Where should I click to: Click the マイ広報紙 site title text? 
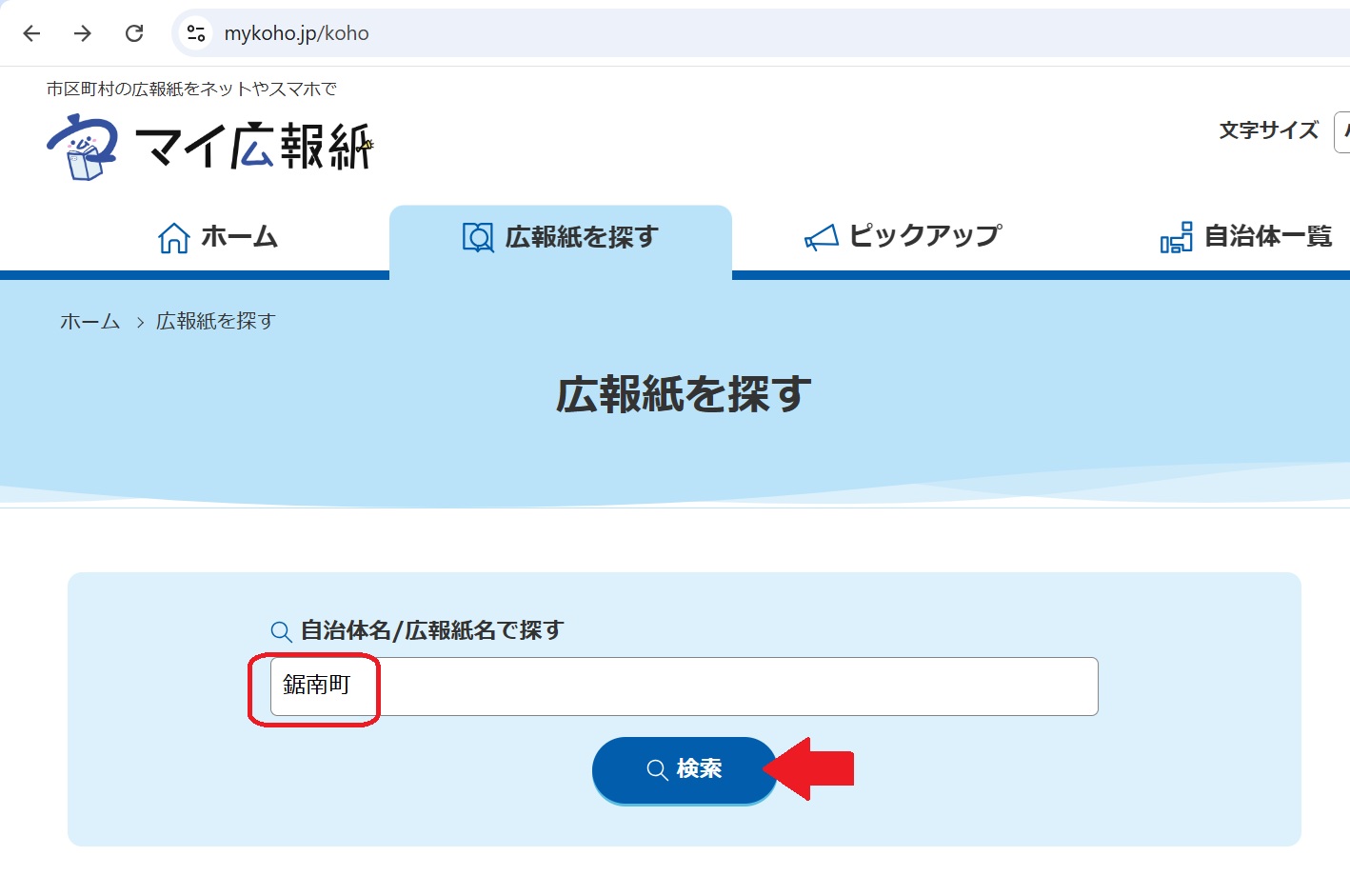[253, 147]
